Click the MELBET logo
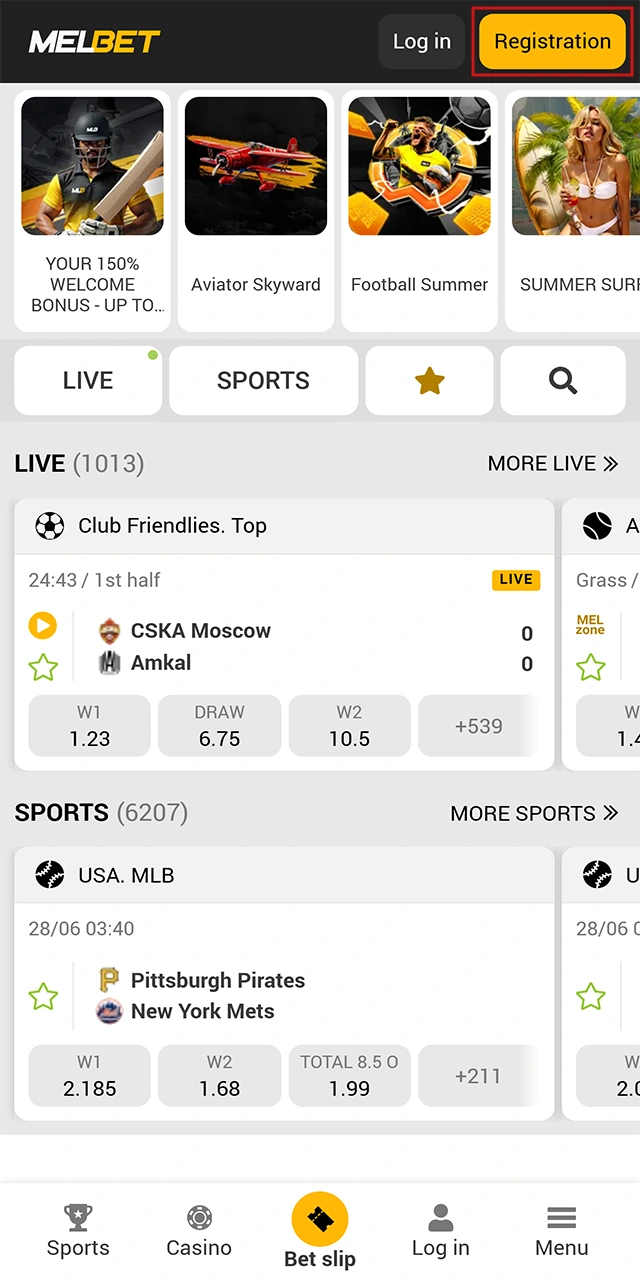Image resolution: width=640 pixels, height=1280 pixels. 95,42
